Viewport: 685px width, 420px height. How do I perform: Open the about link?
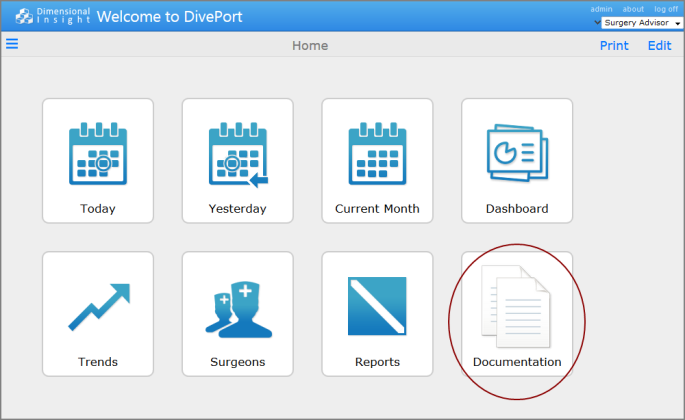point(633,9)
